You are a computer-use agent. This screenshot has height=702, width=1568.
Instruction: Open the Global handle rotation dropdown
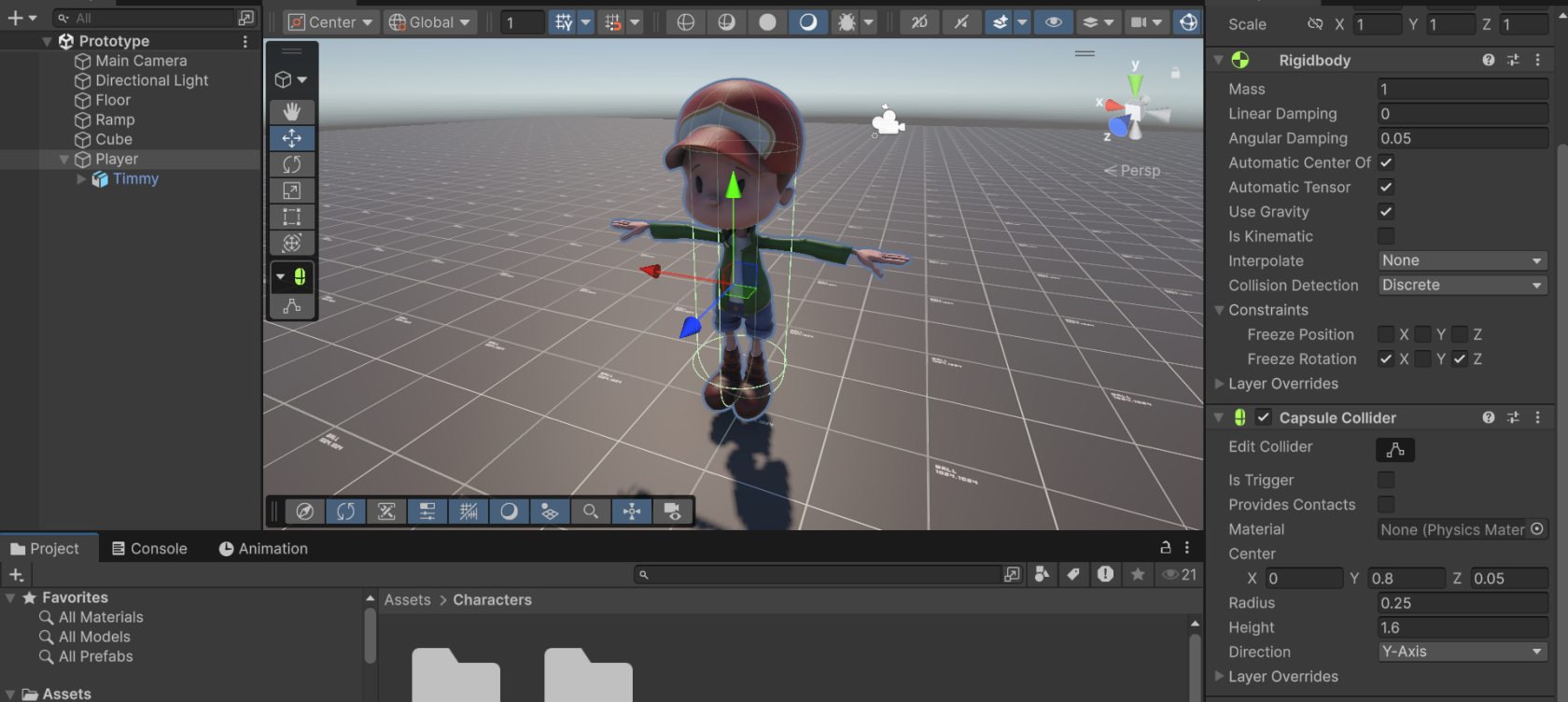[x=430, y=22]
